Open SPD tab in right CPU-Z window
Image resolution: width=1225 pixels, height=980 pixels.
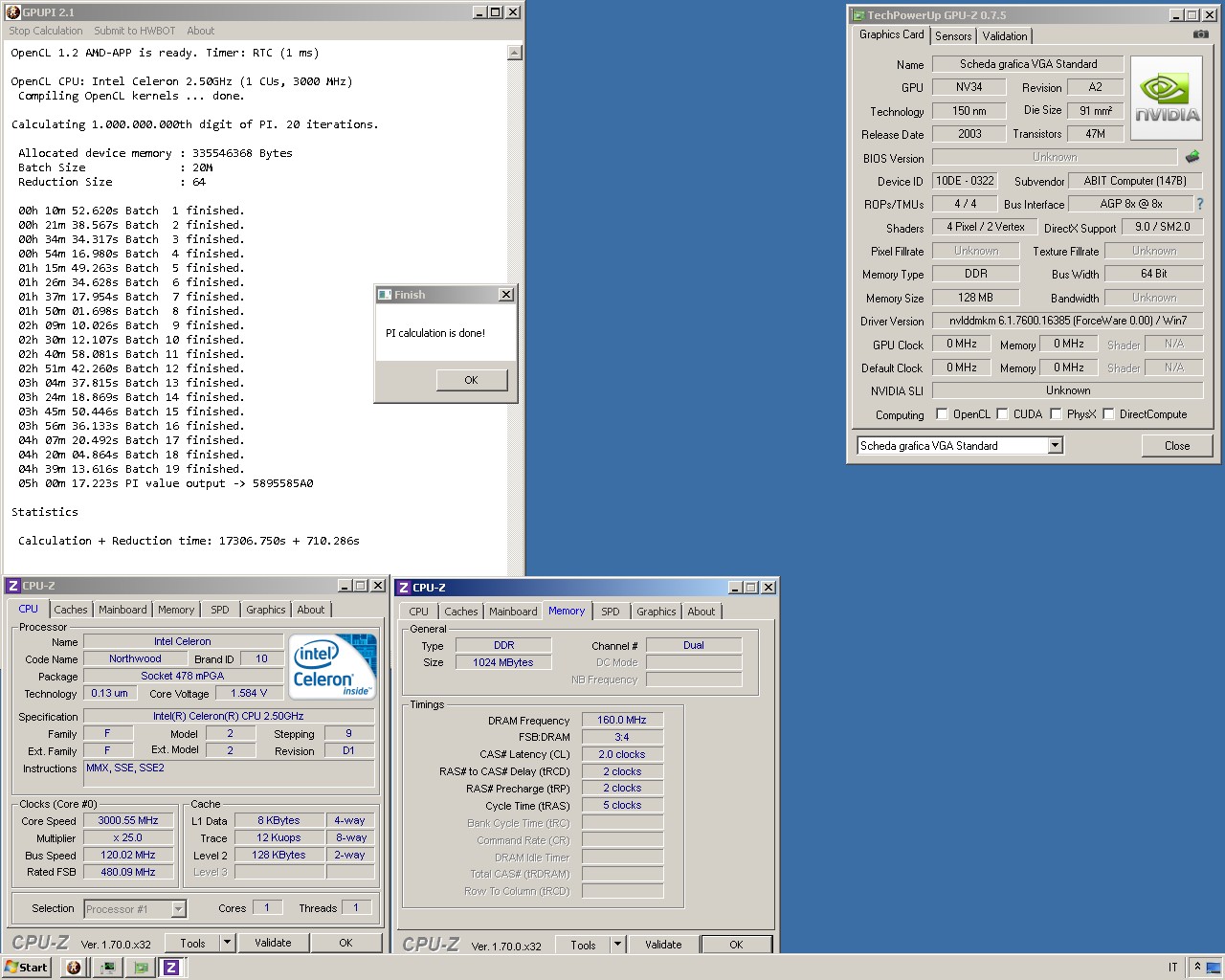coord(611,612)
